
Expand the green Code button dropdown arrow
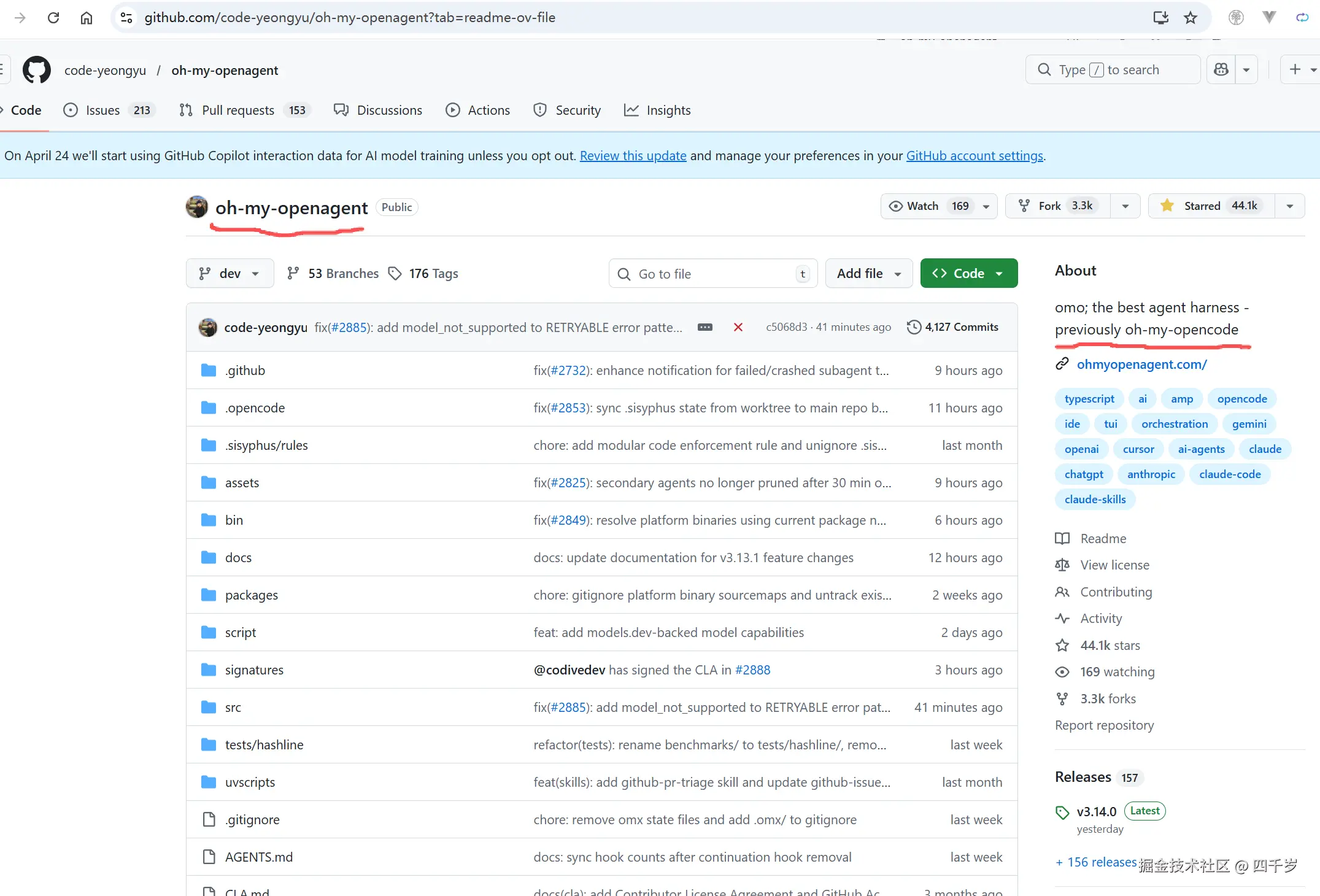[1000, 273]
